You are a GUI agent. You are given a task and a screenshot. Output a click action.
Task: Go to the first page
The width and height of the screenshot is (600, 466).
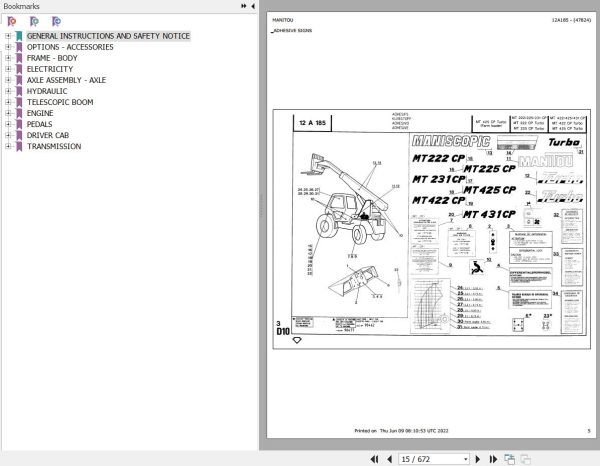[374, 459]
